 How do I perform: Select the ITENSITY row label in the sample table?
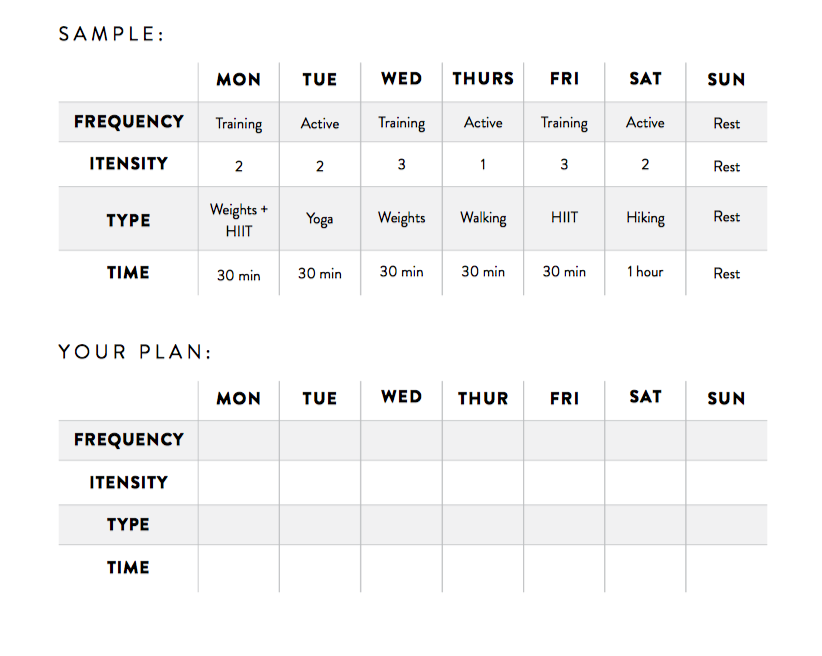point(129,164)
